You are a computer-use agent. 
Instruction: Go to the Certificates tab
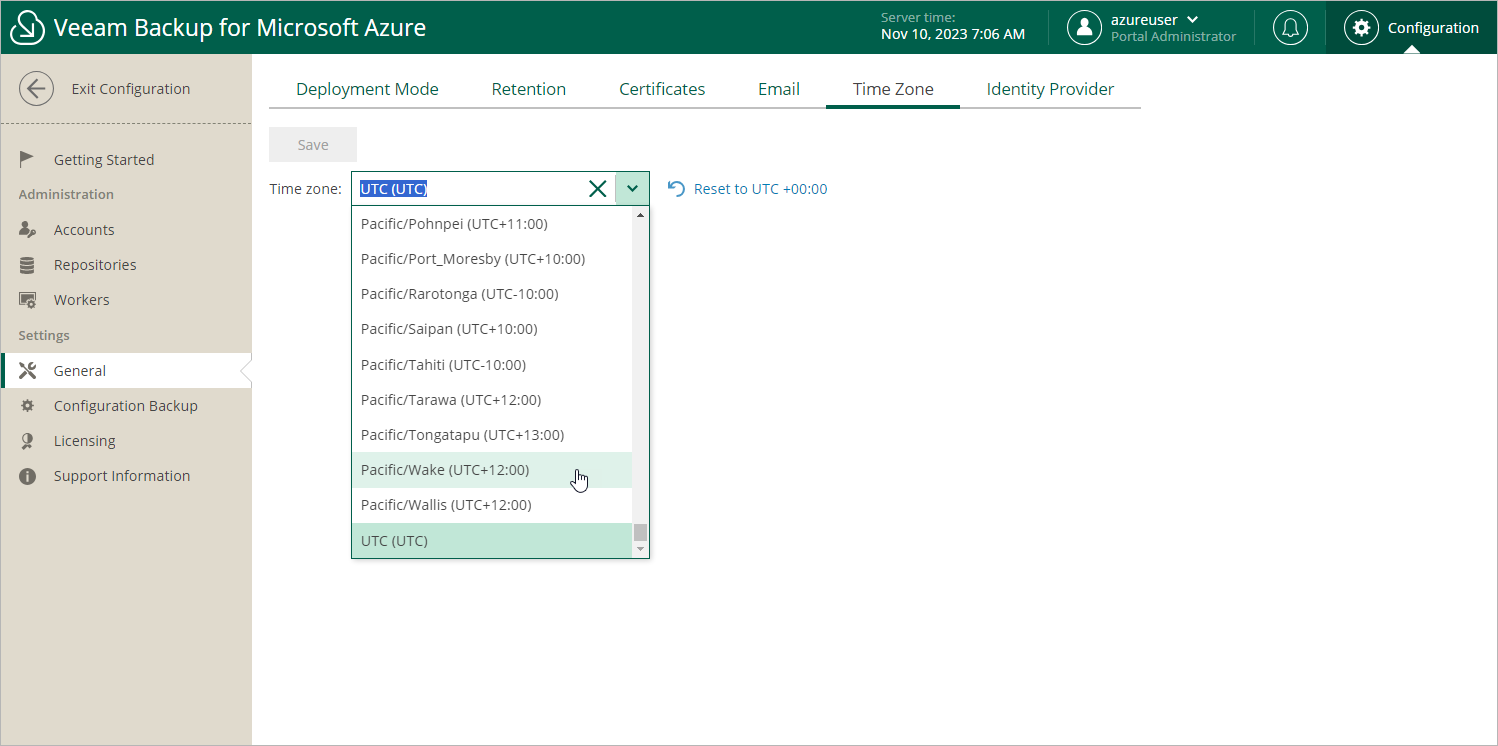click(x=662, y=89)
